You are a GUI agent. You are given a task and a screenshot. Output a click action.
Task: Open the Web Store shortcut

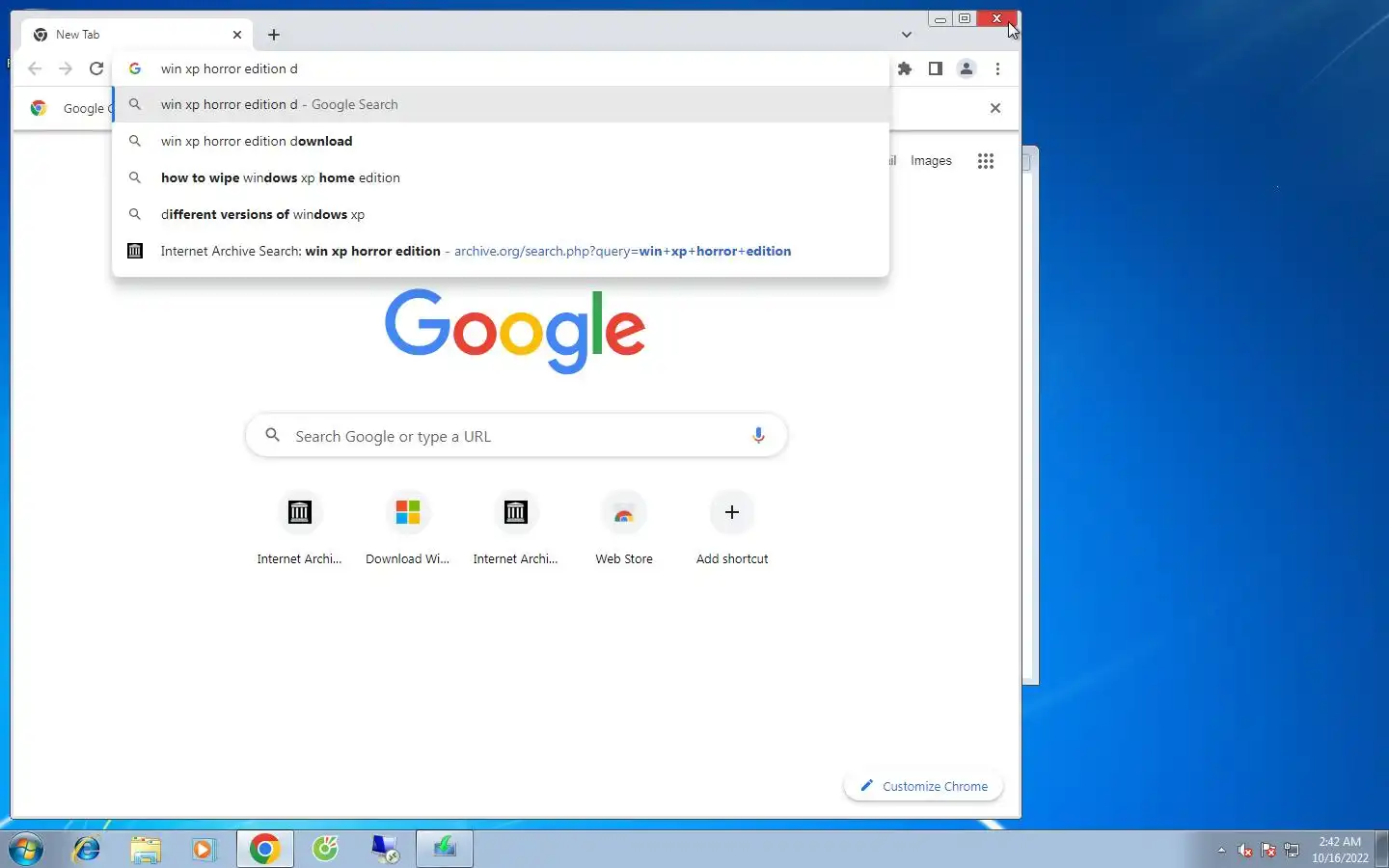pyautogui.click(x=624, y=529)
